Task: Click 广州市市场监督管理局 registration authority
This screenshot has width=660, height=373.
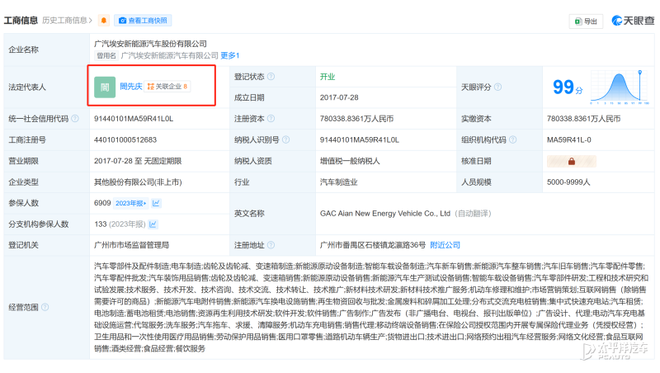Action: click(131, 245)
